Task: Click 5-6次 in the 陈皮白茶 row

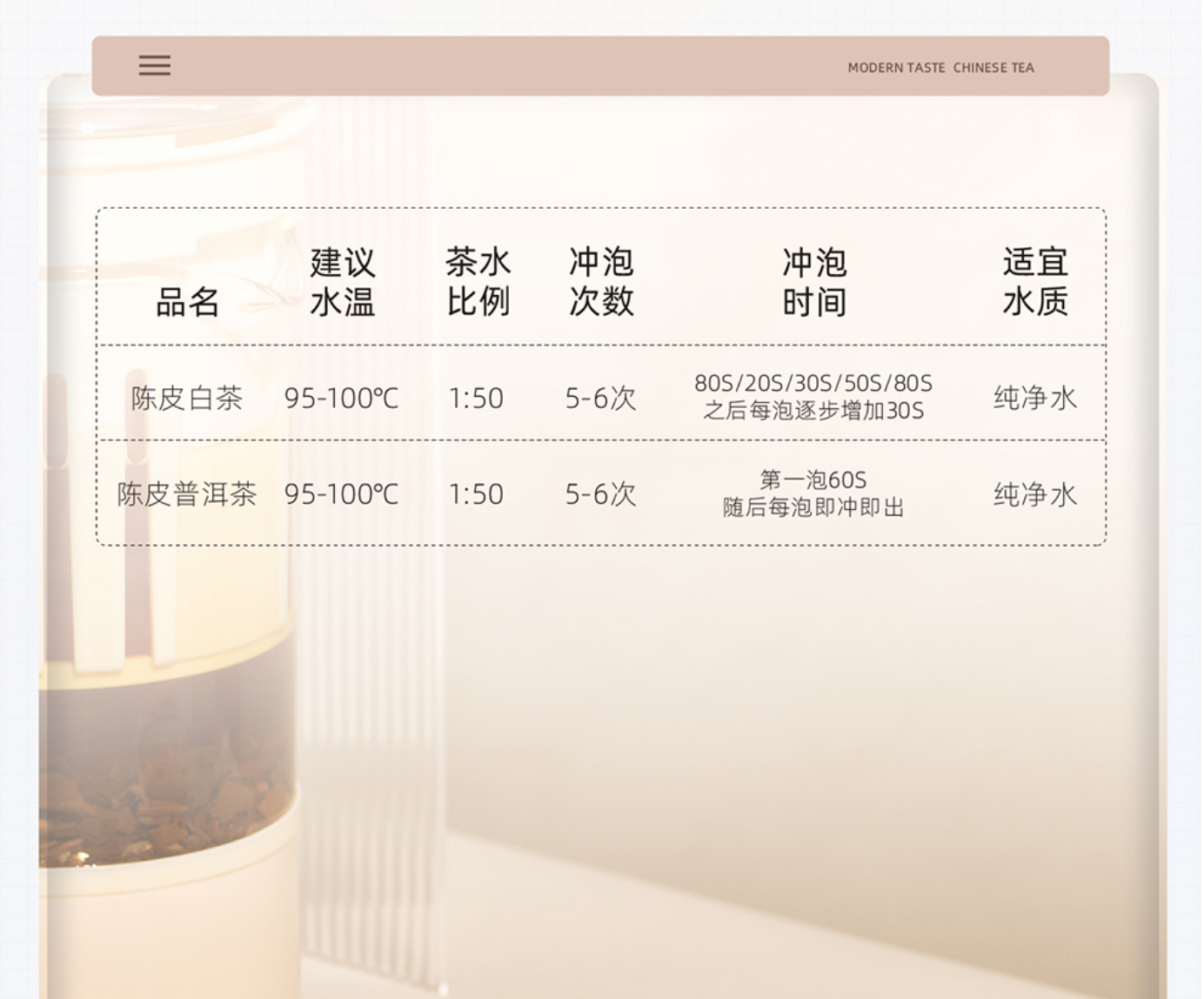Action: pos(601,399)
